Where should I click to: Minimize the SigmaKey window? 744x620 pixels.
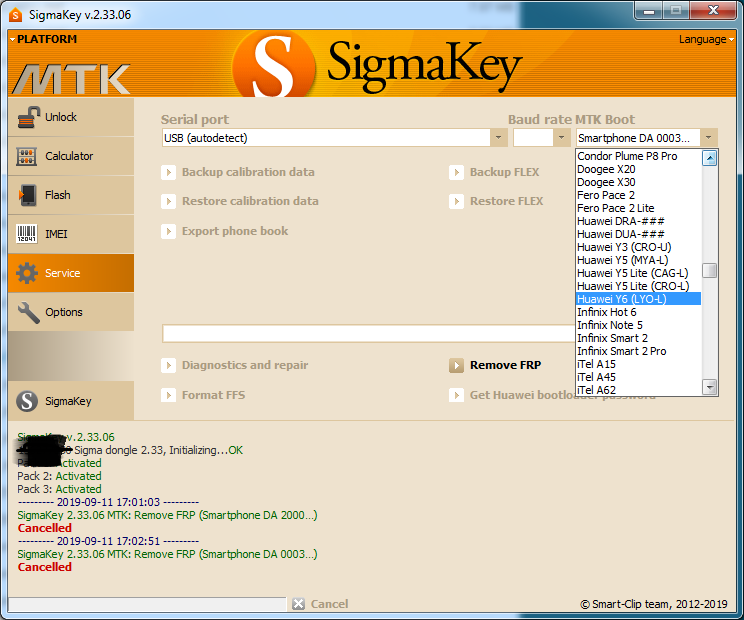click(649, 11)
